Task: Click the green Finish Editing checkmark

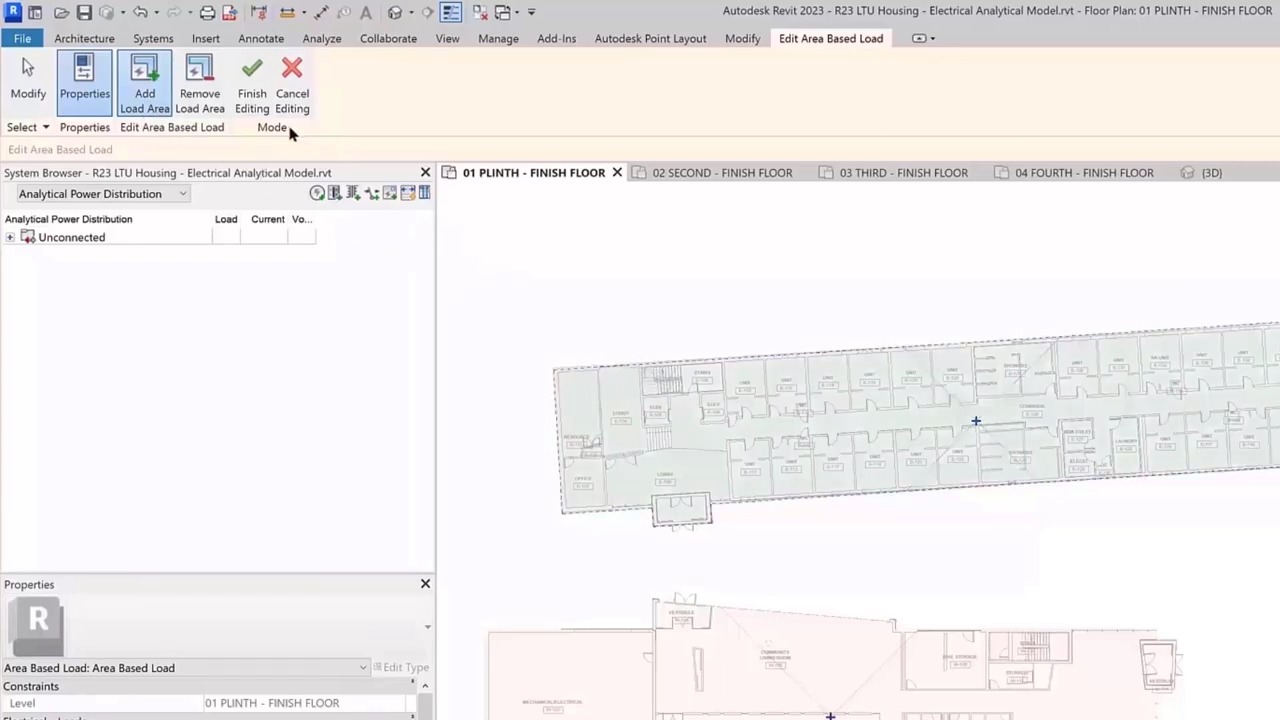Action: 252,84
